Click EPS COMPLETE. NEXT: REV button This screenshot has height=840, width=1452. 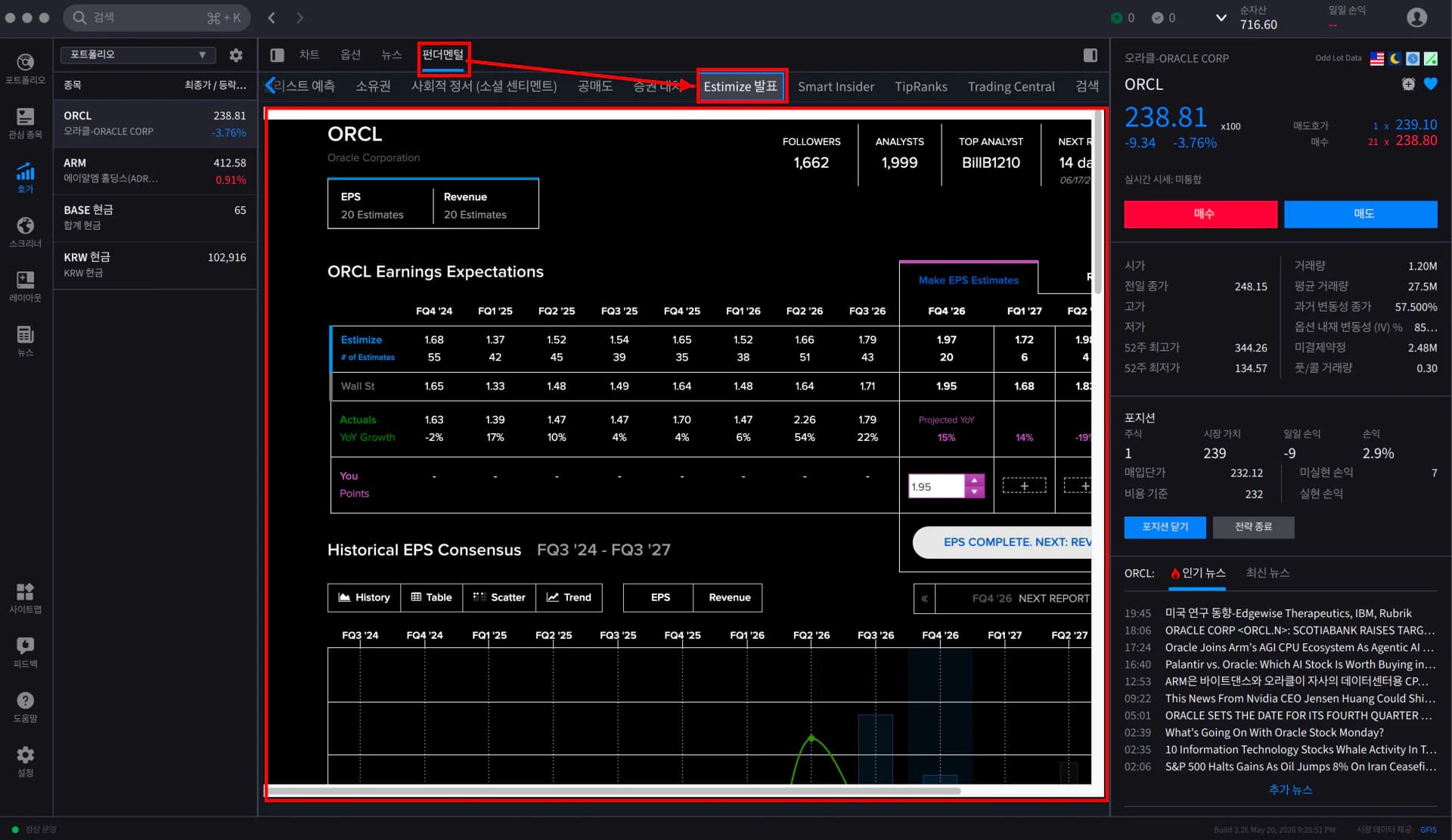click(x=1003, y=542)
